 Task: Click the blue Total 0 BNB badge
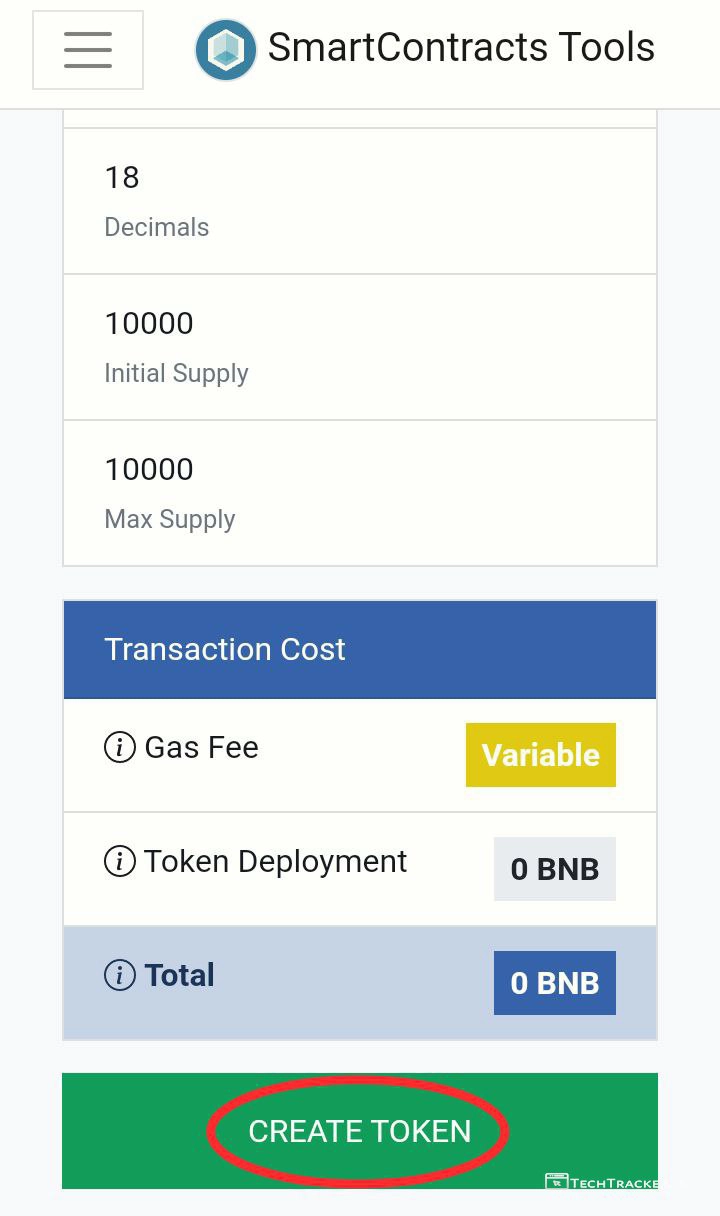click(555, 983)
